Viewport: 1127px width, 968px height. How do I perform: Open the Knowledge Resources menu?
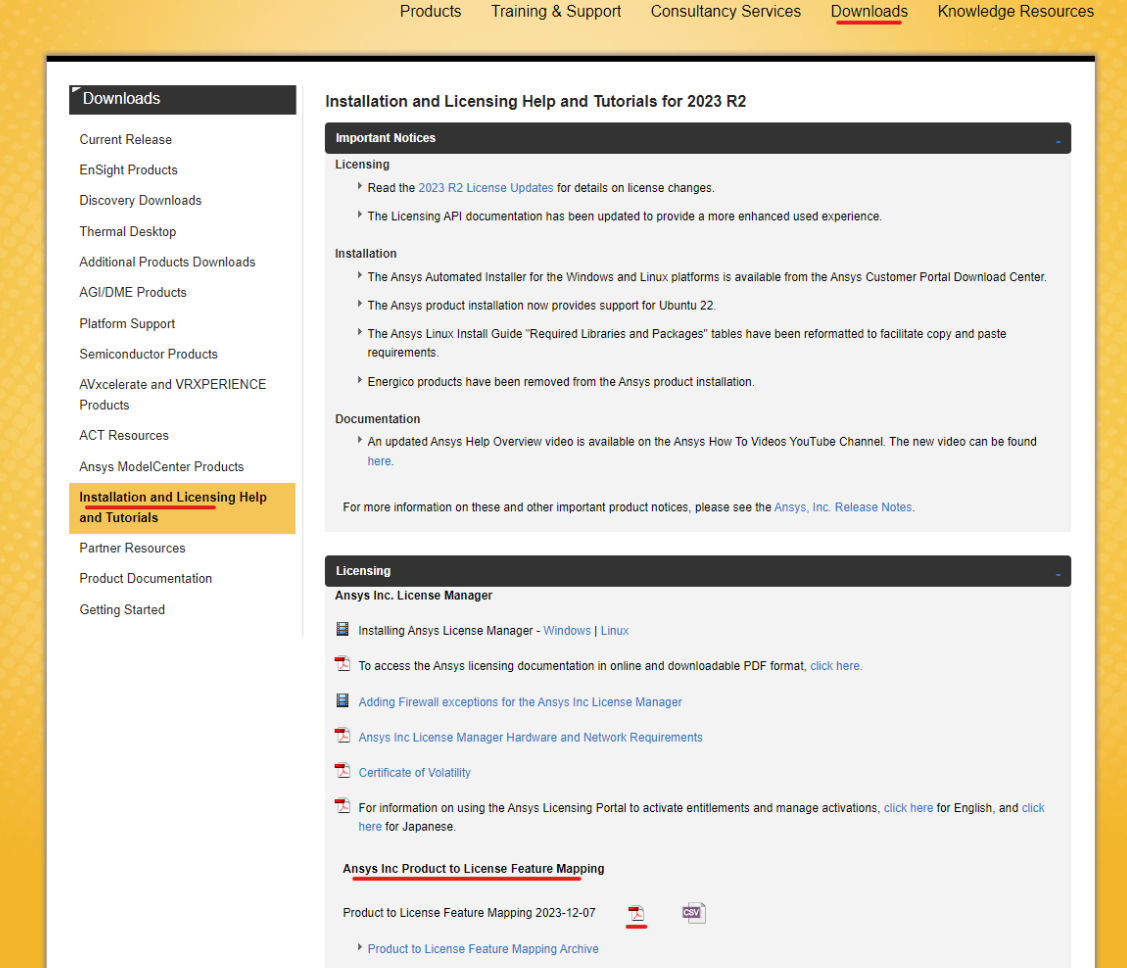pyautogui.click(x=1015, y=12)
